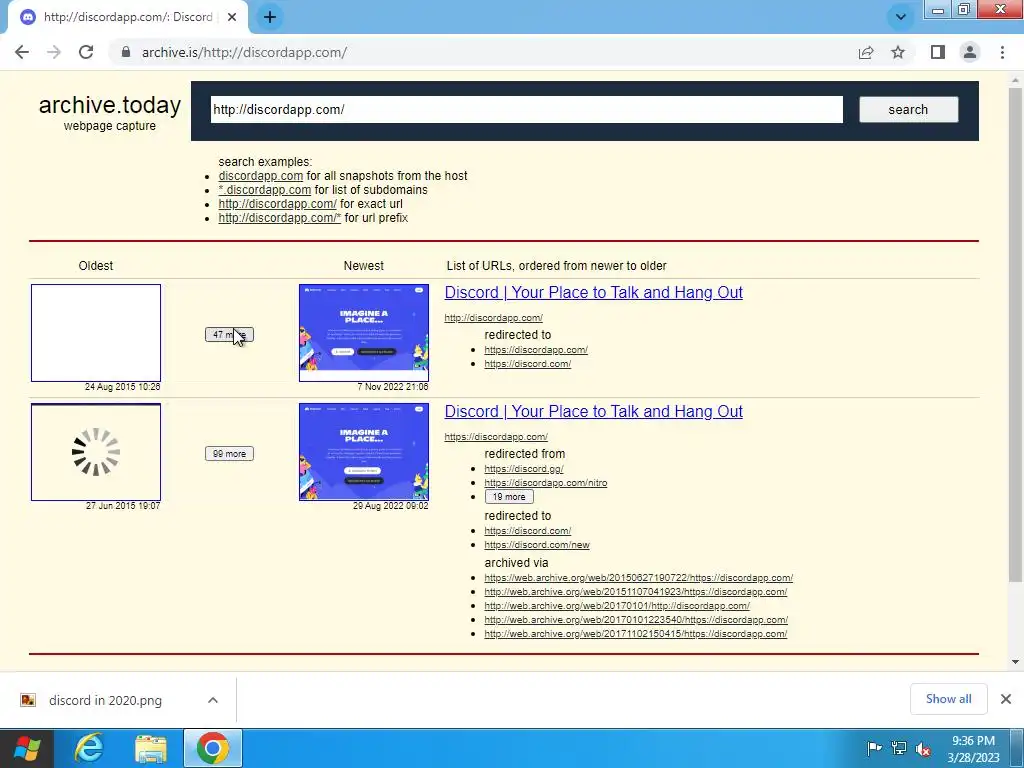Go back using the browser back arrow
The image size is (1024, 768).
click(22, 52)
